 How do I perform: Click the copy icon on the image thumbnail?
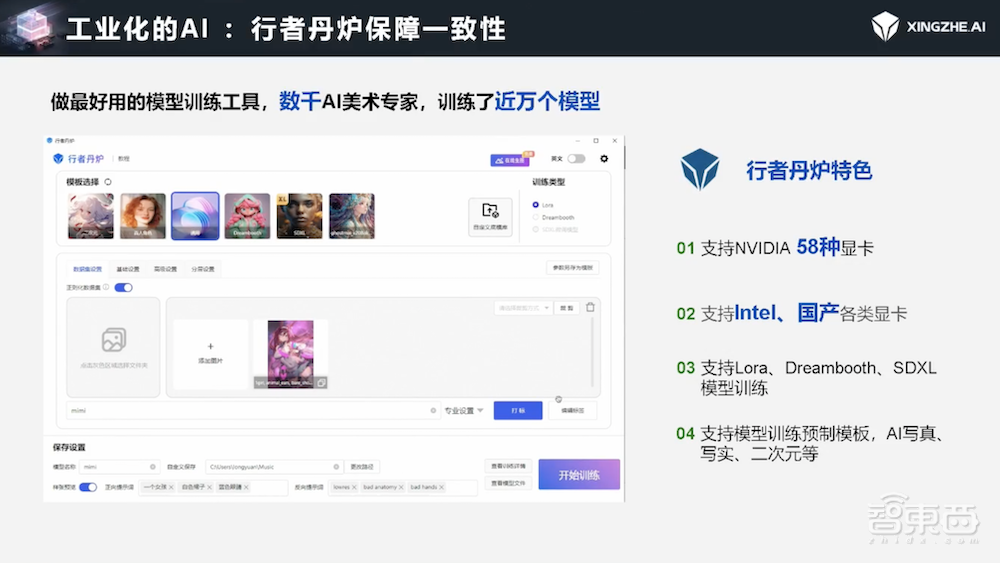tap(321, 383)
